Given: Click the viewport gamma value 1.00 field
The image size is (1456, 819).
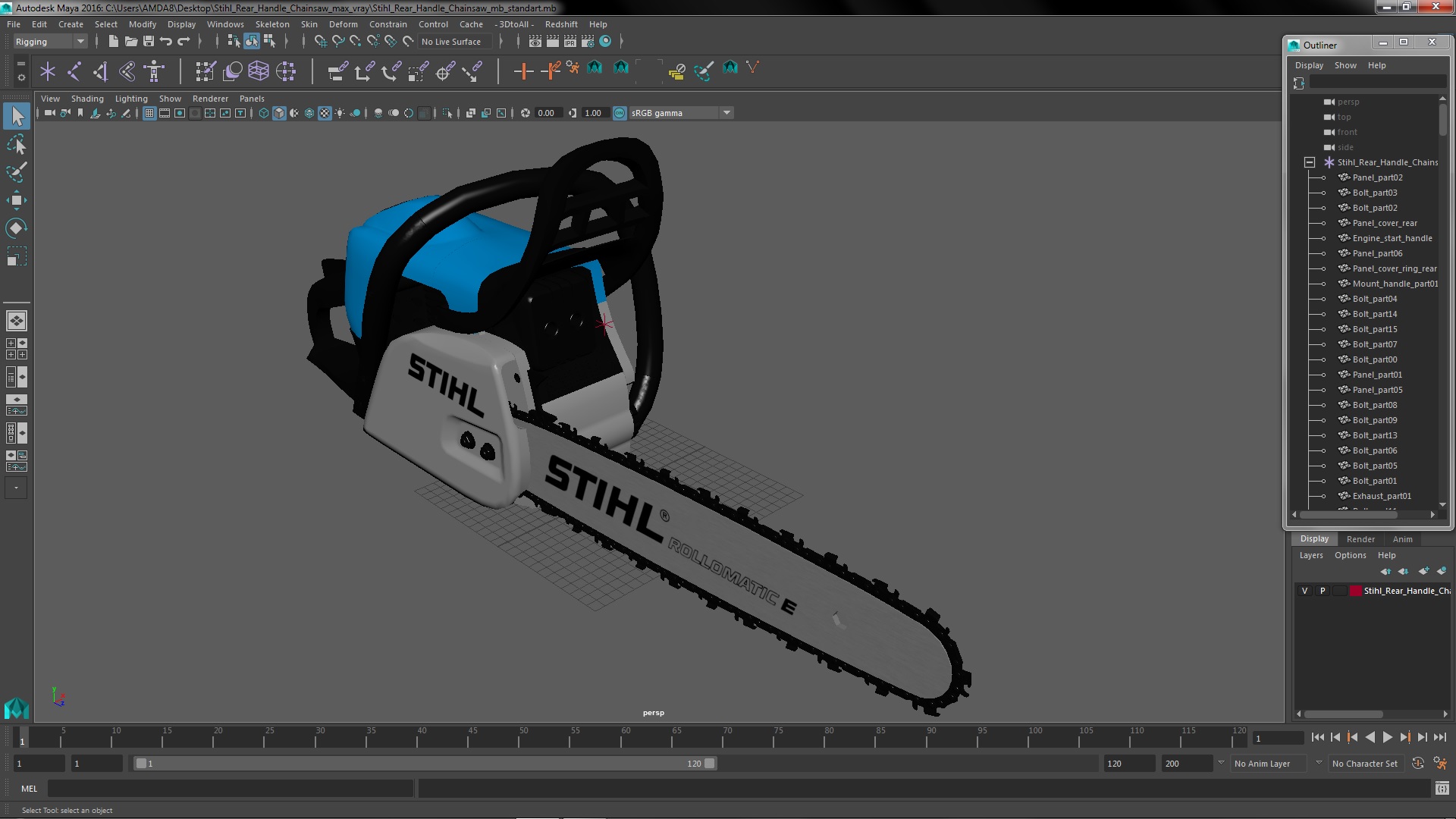Looking at the screenshot, I should point(595,113).
